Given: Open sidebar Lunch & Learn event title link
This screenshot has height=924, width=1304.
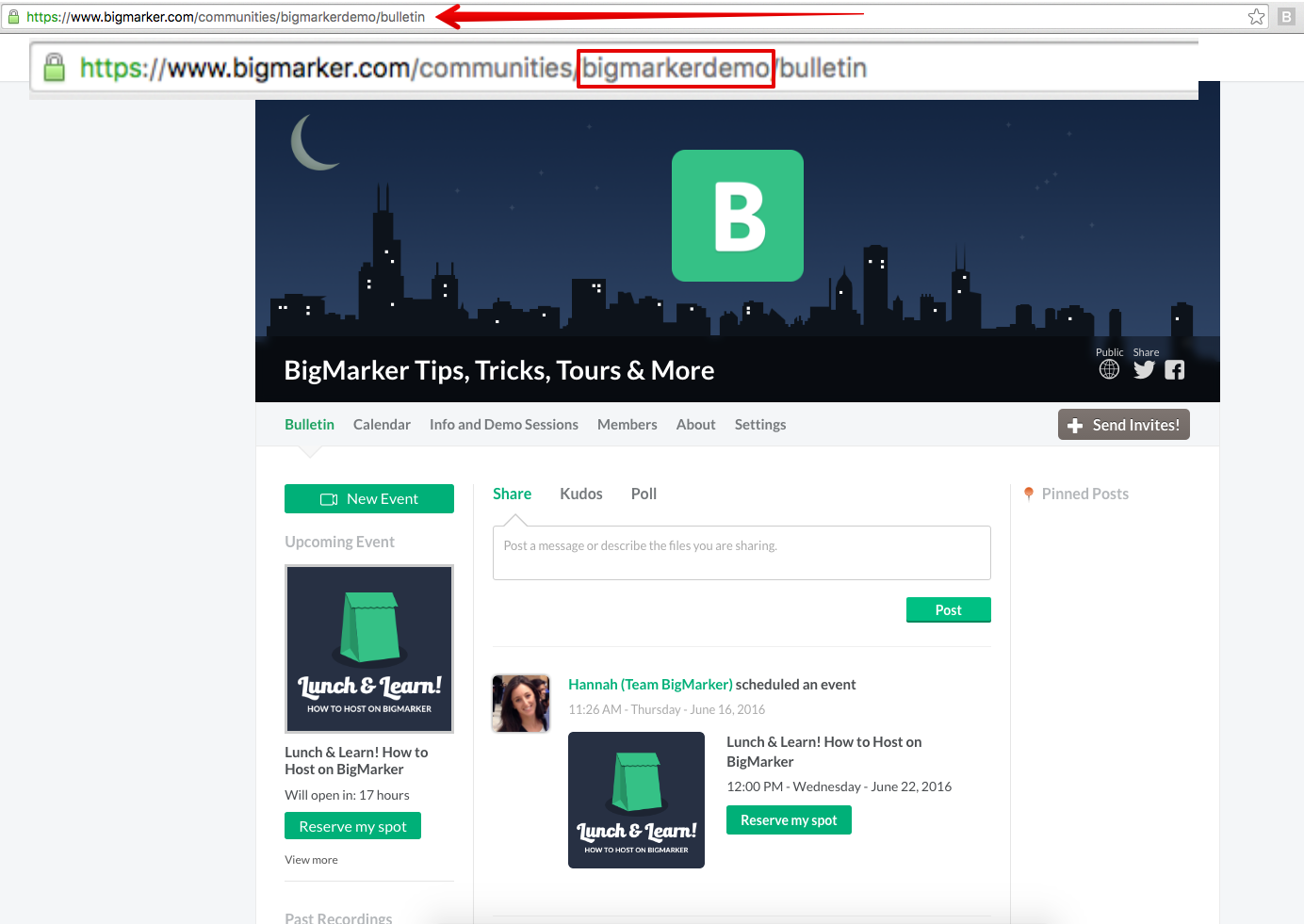Looking at the screenshot, I should pyautogui.click(x=356, y=761).
